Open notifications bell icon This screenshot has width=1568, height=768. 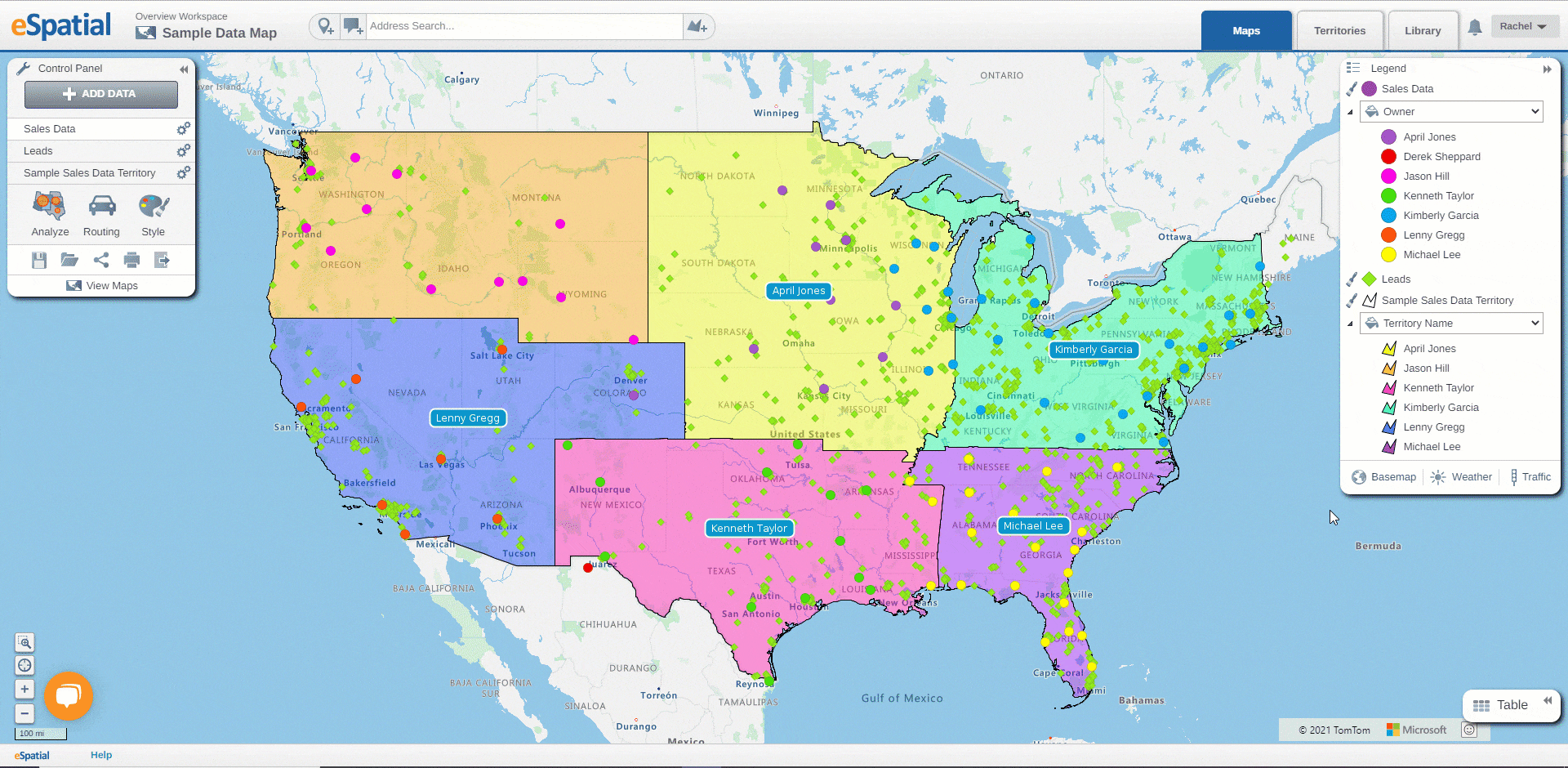[1475, 28]
